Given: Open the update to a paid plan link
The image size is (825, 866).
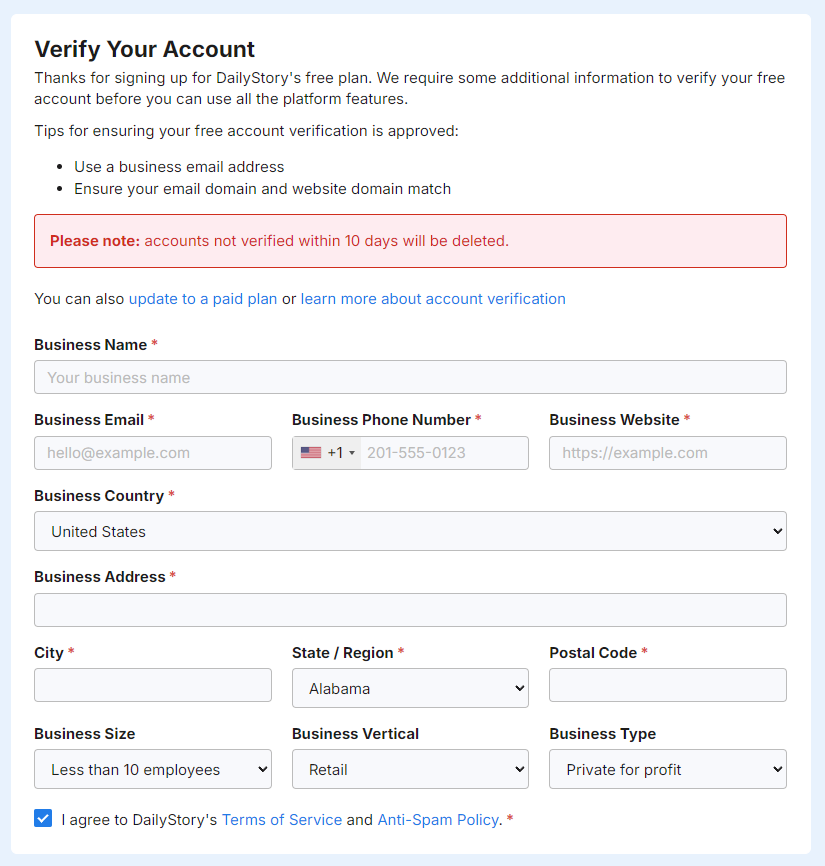Looking at the screenshot, I should point(203,299).
